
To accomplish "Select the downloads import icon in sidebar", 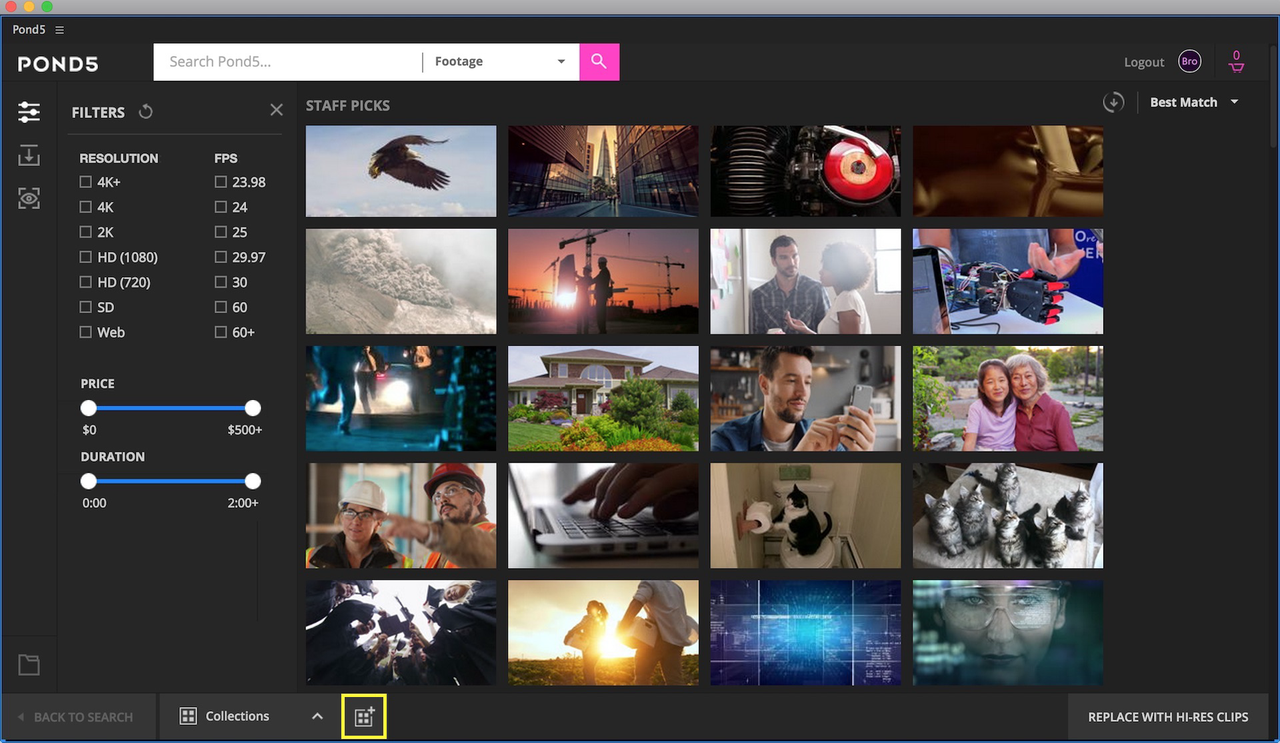I will pos(29,155).
